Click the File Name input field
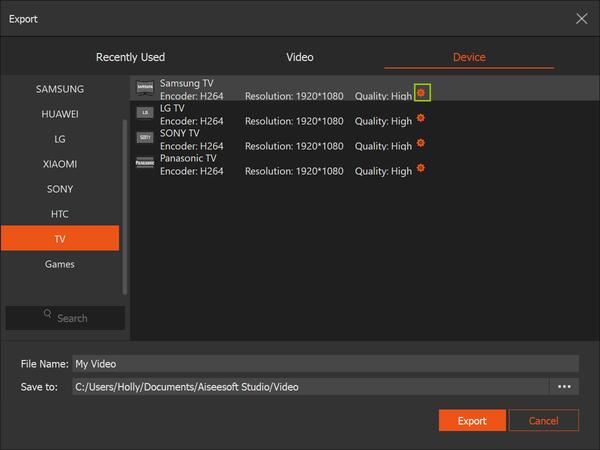Viewport: 600px width, 450px height. click(325, 364)
